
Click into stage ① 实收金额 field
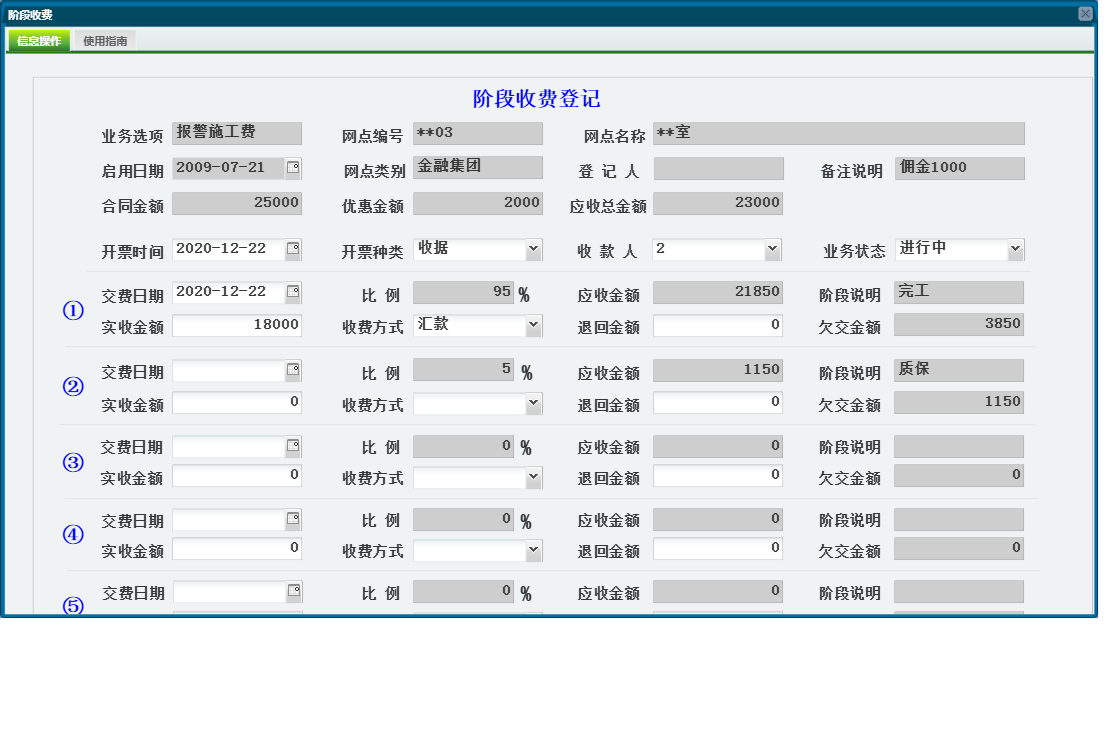237,324
